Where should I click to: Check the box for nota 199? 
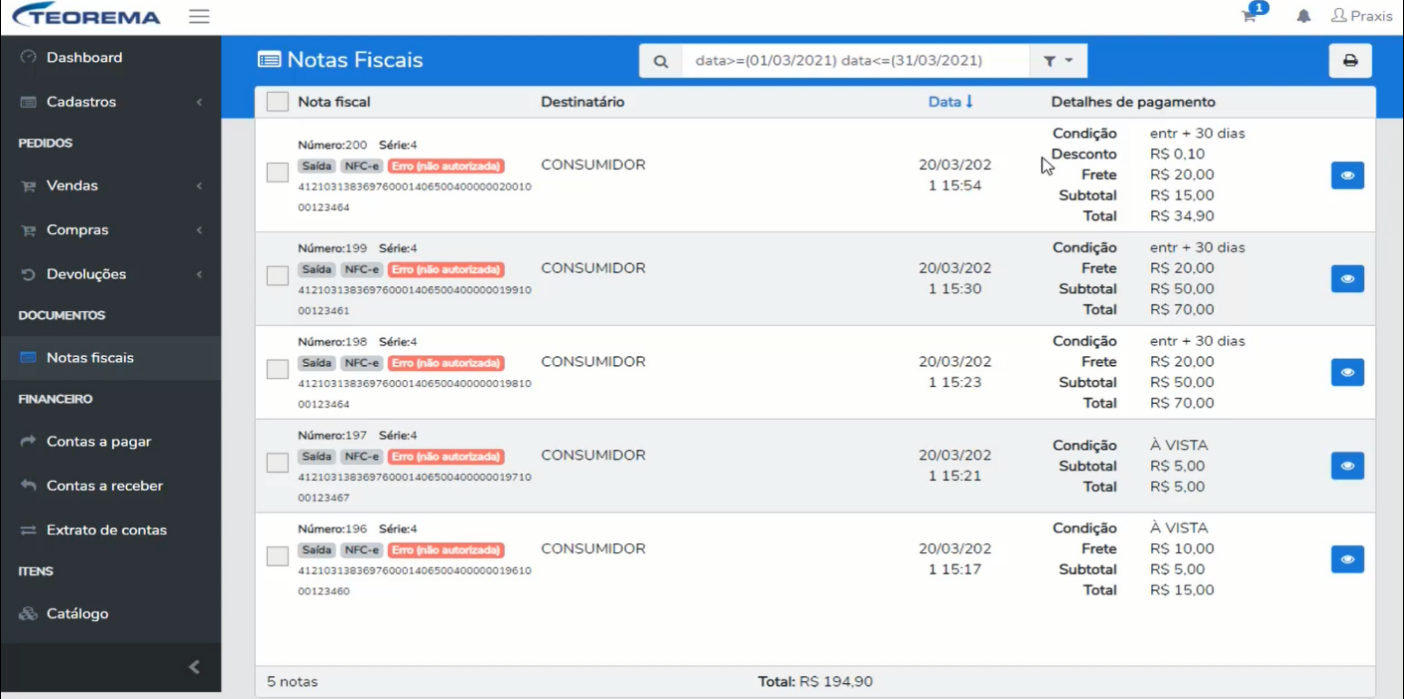(x=278, y=276)
